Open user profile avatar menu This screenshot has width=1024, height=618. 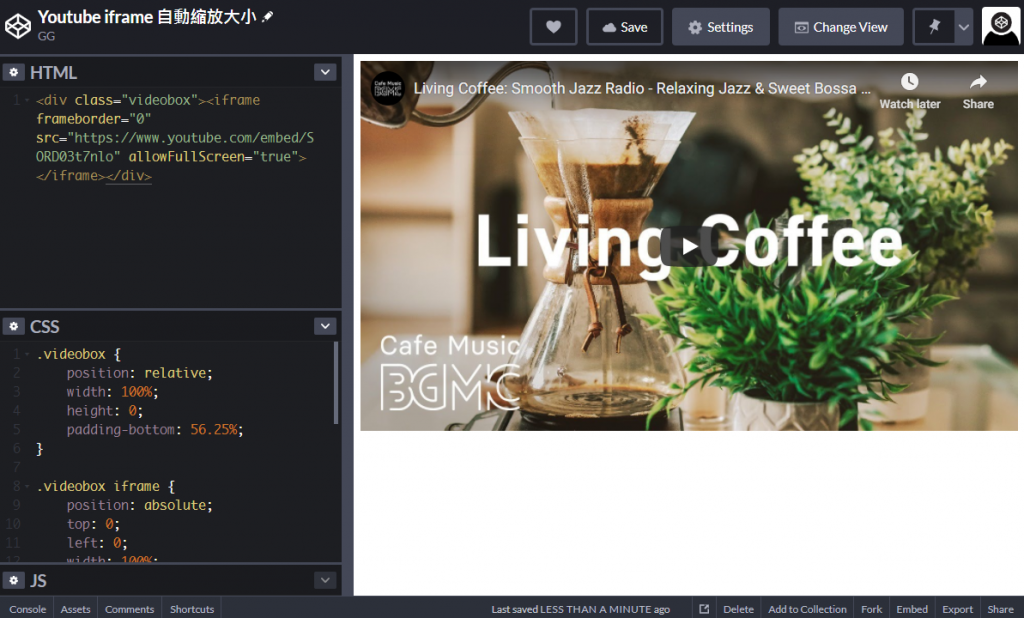[1000, 27]
